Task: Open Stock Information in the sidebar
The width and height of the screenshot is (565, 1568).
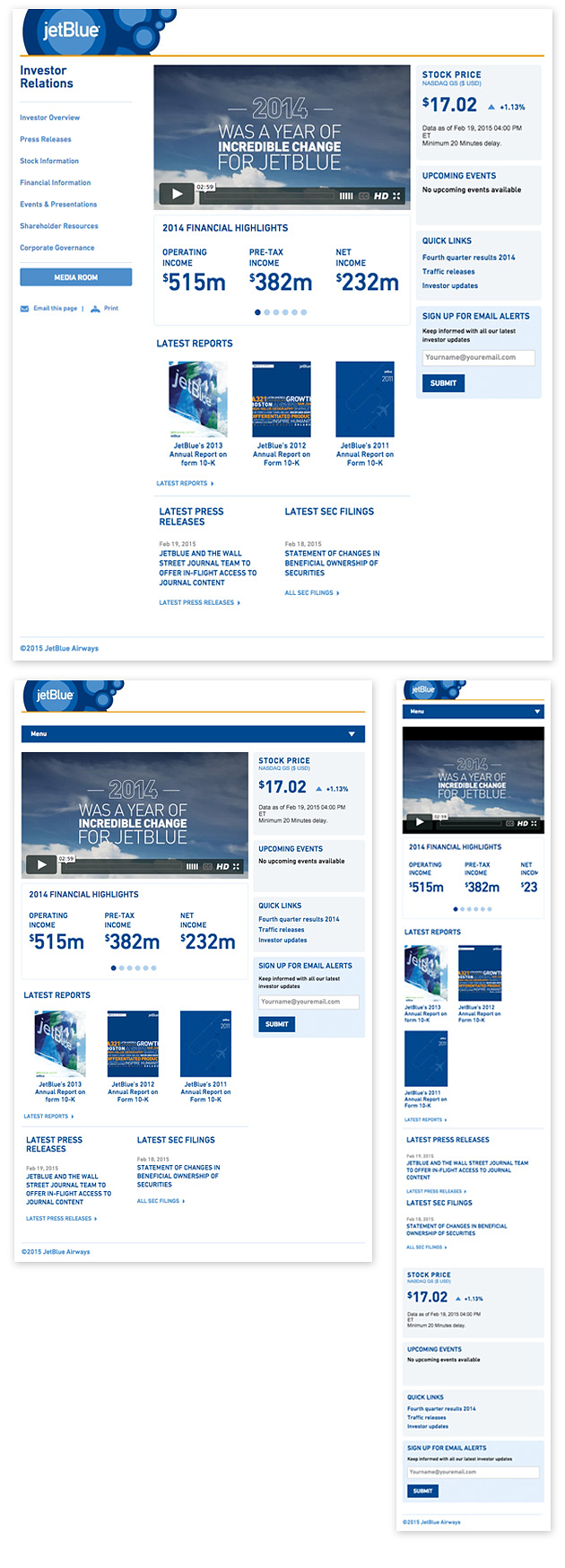Action: click(49, 161)
